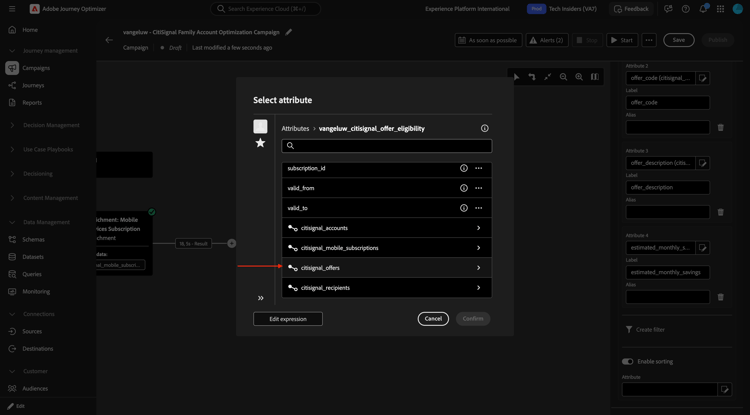Image resolution: width=750 pixels, height=415 pixels.
Task: Open Feedback button
Action: pos(631,9)
